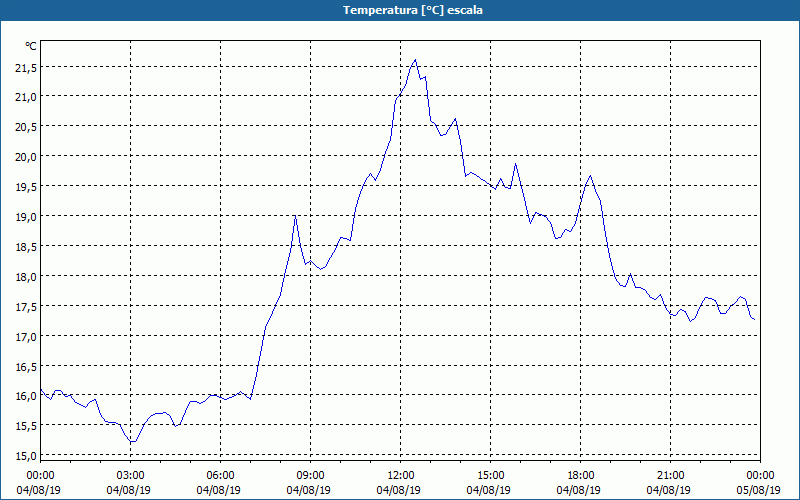Click the 20,0 temperature axis label
Viewport: 800px width, 500px height.
pos(26,157)
